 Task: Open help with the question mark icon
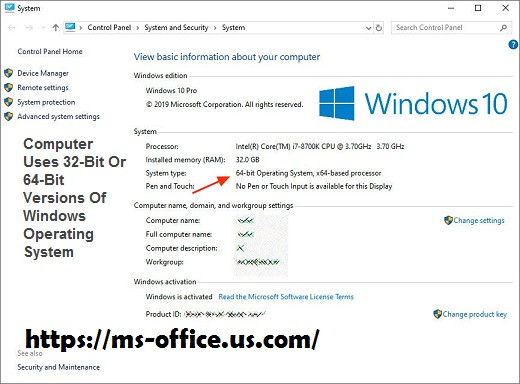[x=513, y=44]
